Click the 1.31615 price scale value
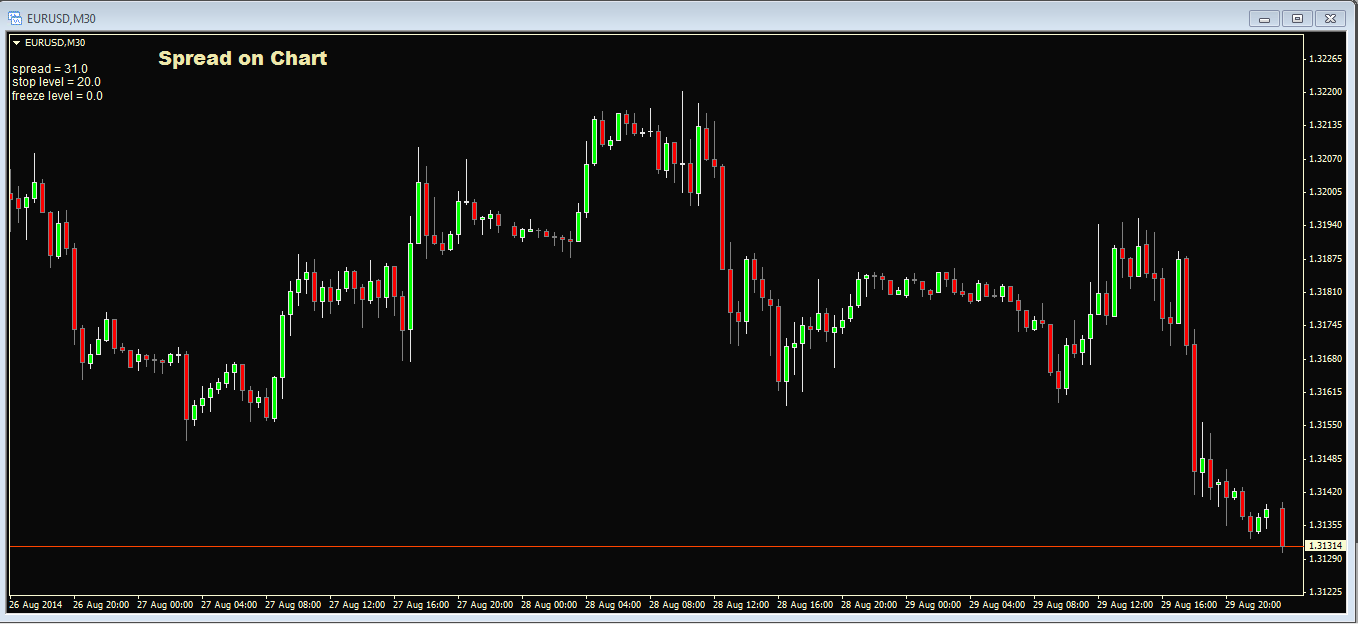 coord(1325,392)
